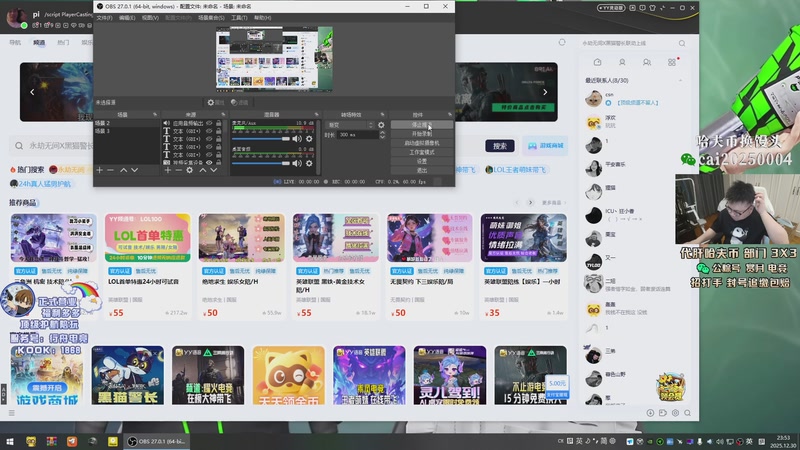Click 启动虚拟摄像机 button
Viewport: 800px width, 450px height.
(x=422, y=143)
